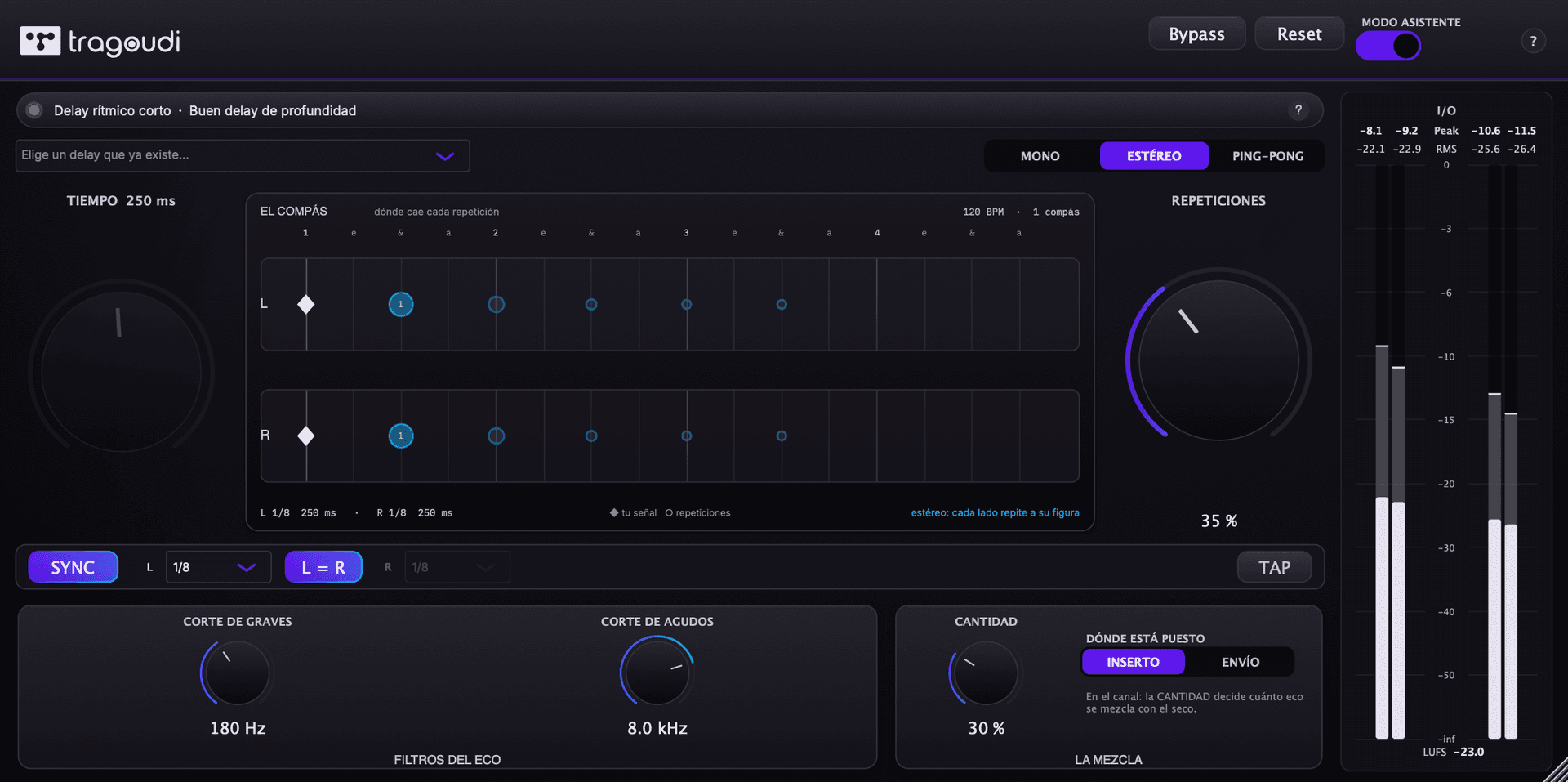Select INSERTO placement option
This screenshot has height=782, width=1568.
(x=1133, y=662)
